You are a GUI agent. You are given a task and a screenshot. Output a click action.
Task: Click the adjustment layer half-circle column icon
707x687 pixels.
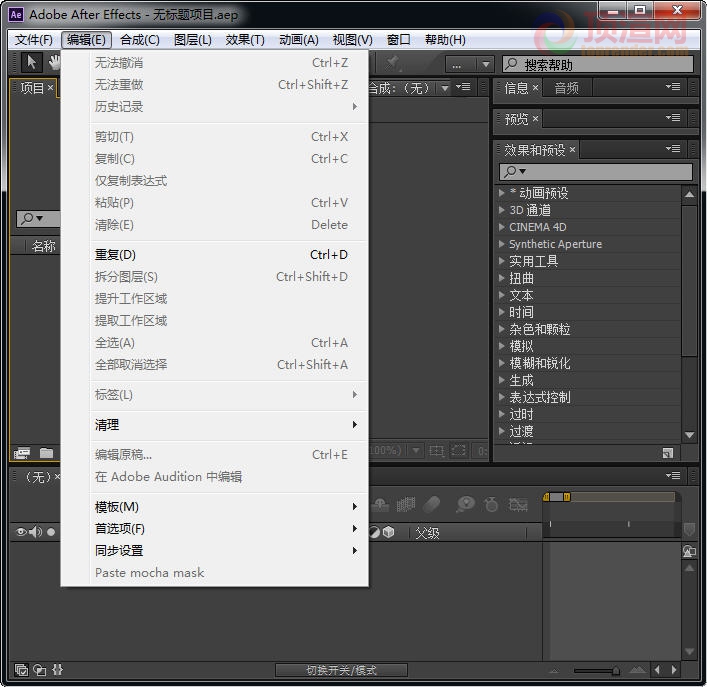(x=375, y=532)
